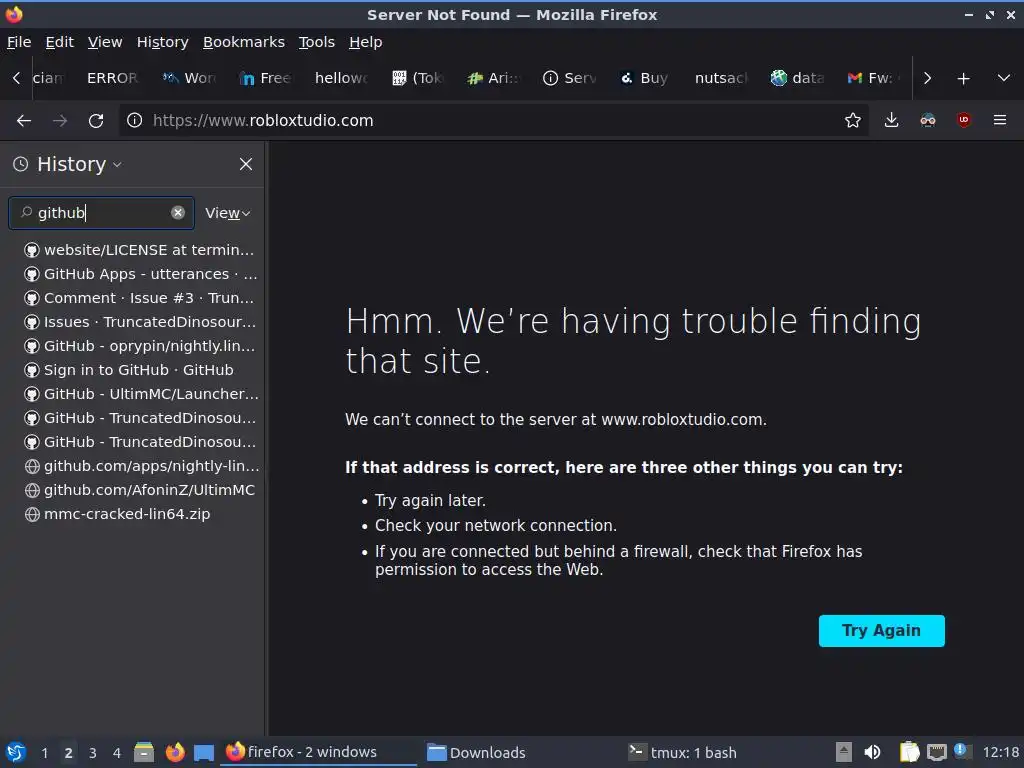Open Comment · Issue #3 history entry
The width and height of the screenshot is (1024, 768).
click(x=138, y=298)
